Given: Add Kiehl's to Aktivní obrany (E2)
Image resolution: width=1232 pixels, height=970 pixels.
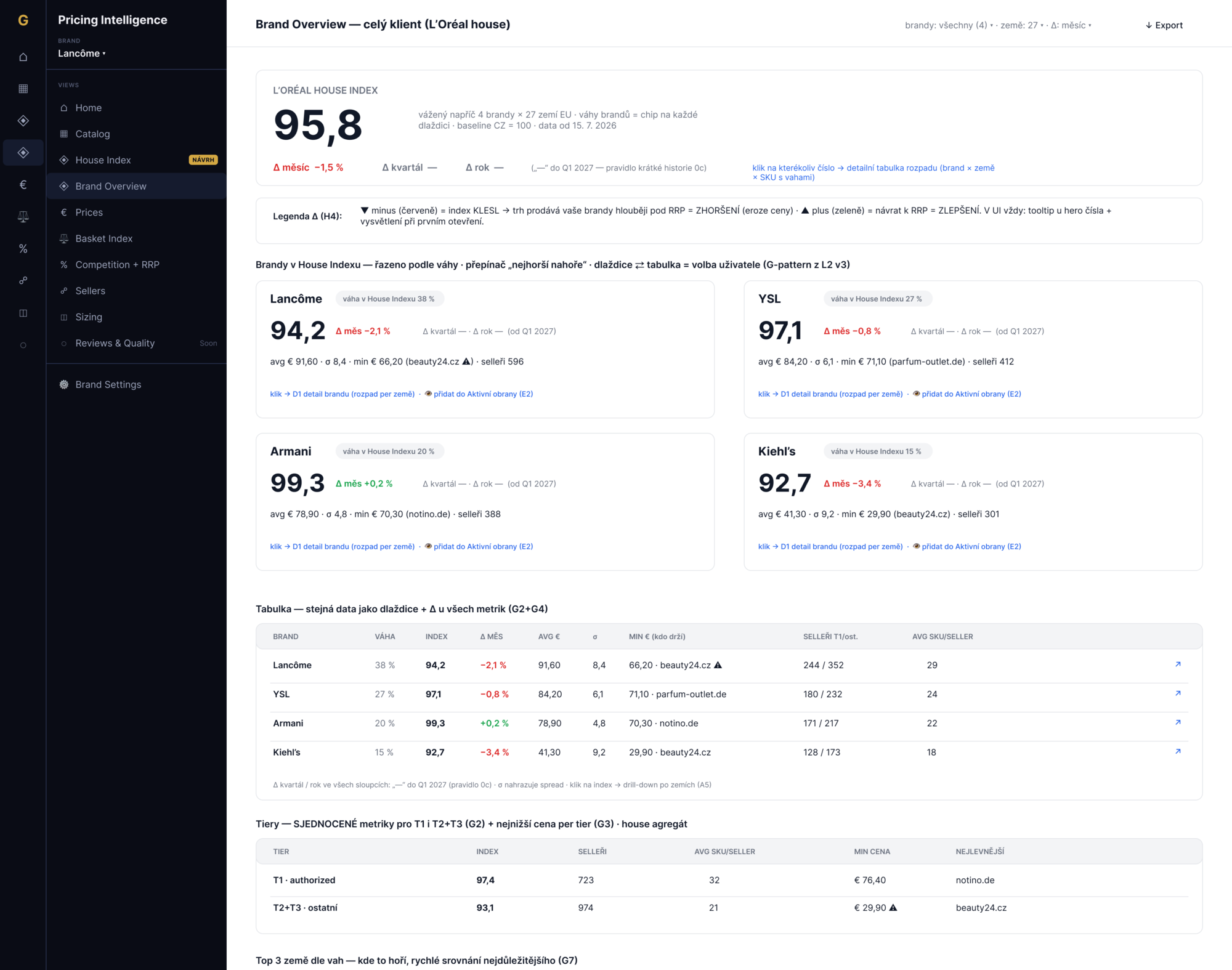Looking at the screenshot, I should click(x=967, y=546).
